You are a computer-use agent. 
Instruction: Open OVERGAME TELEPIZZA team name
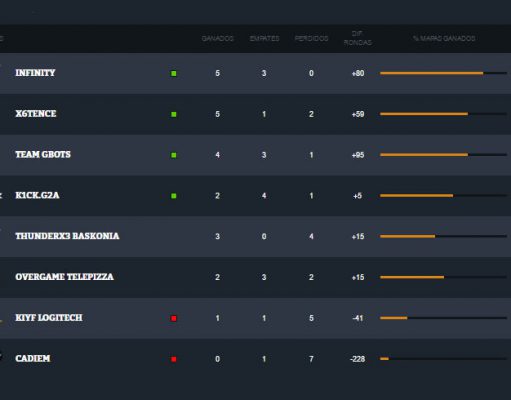64,277
